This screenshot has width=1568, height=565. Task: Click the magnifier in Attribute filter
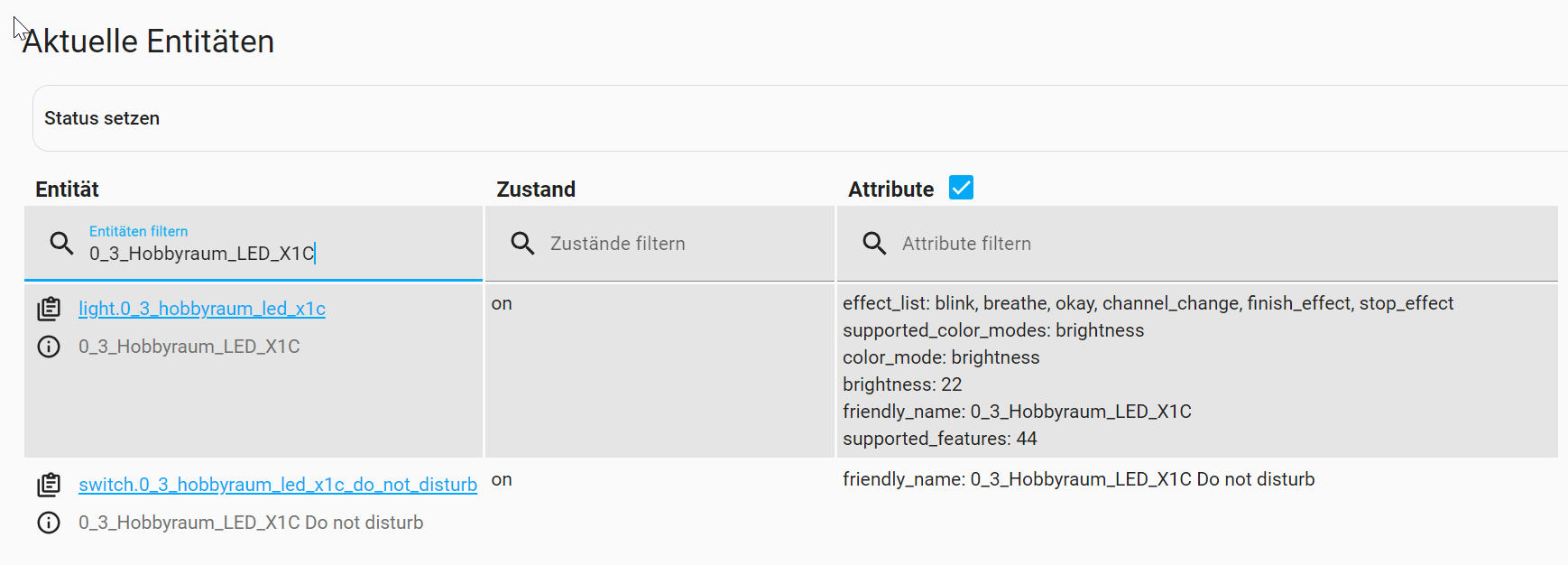point(874,243)
